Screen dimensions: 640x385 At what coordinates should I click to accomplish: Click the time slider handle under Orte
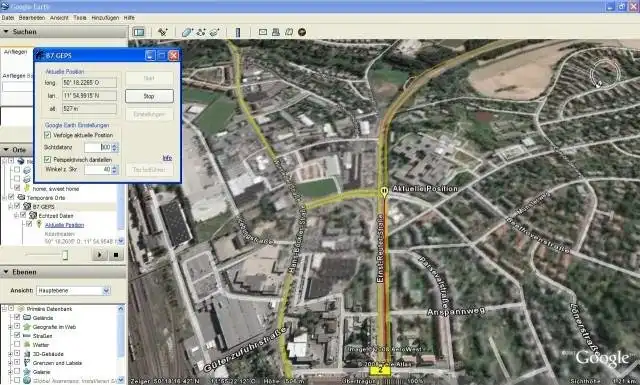(64, 255)
